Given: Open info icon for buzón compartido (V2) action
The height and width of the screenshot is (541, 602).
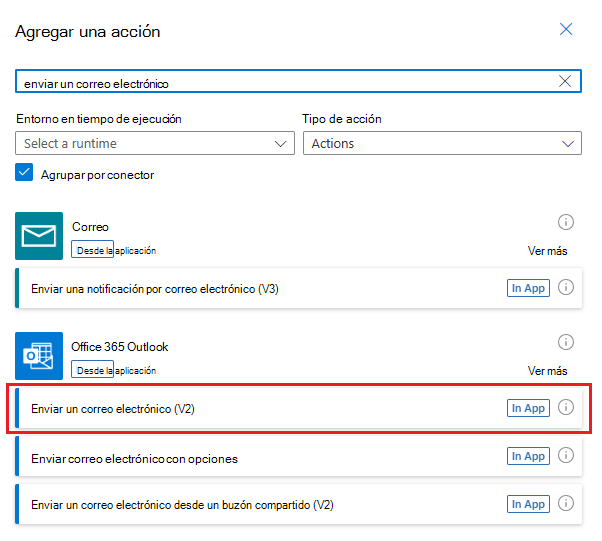Looking at the screenshot, I should coord(566,503).
